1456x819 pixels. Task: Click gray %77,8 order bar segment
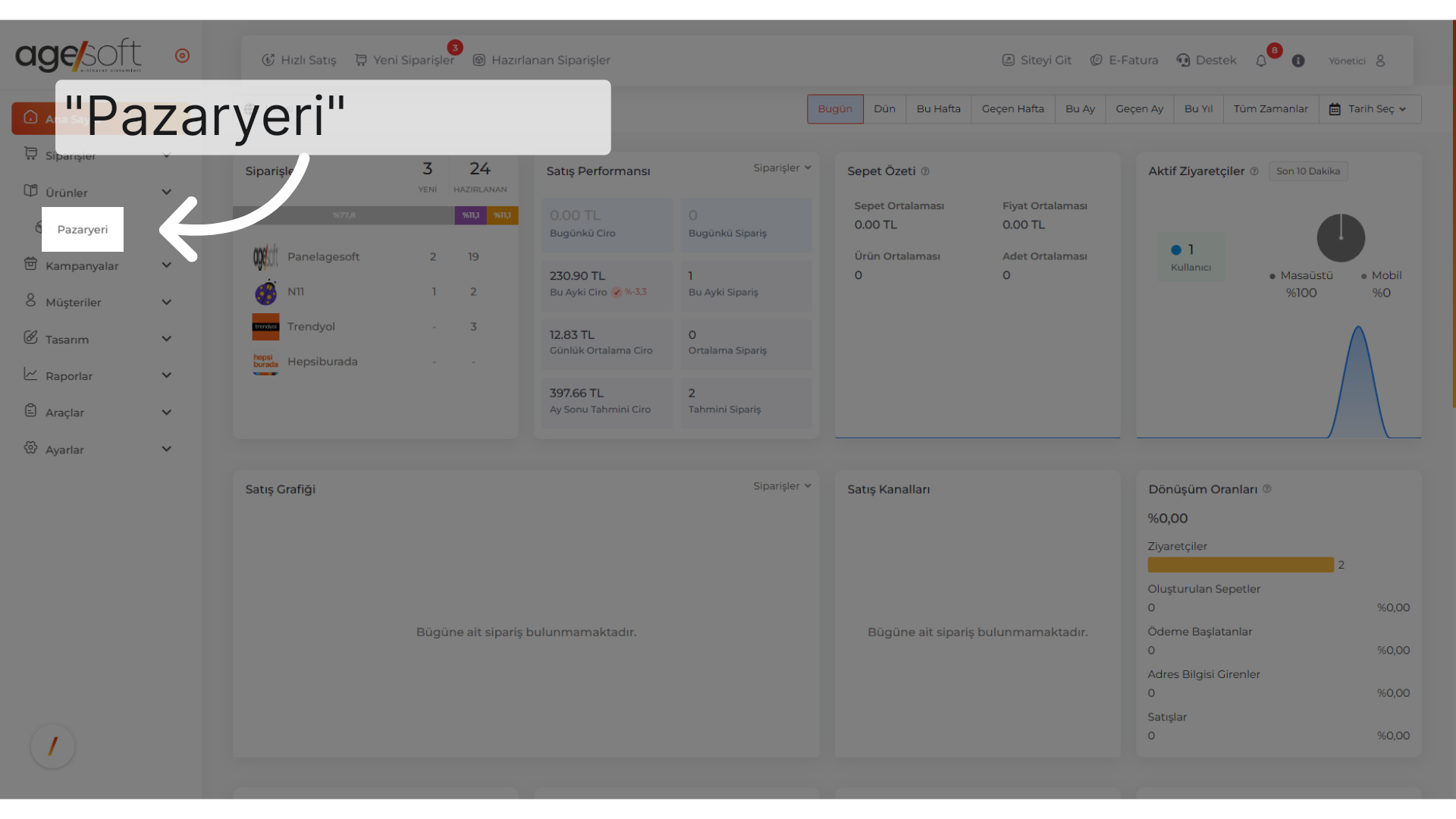pyautogui.click(x=344, y=215)
